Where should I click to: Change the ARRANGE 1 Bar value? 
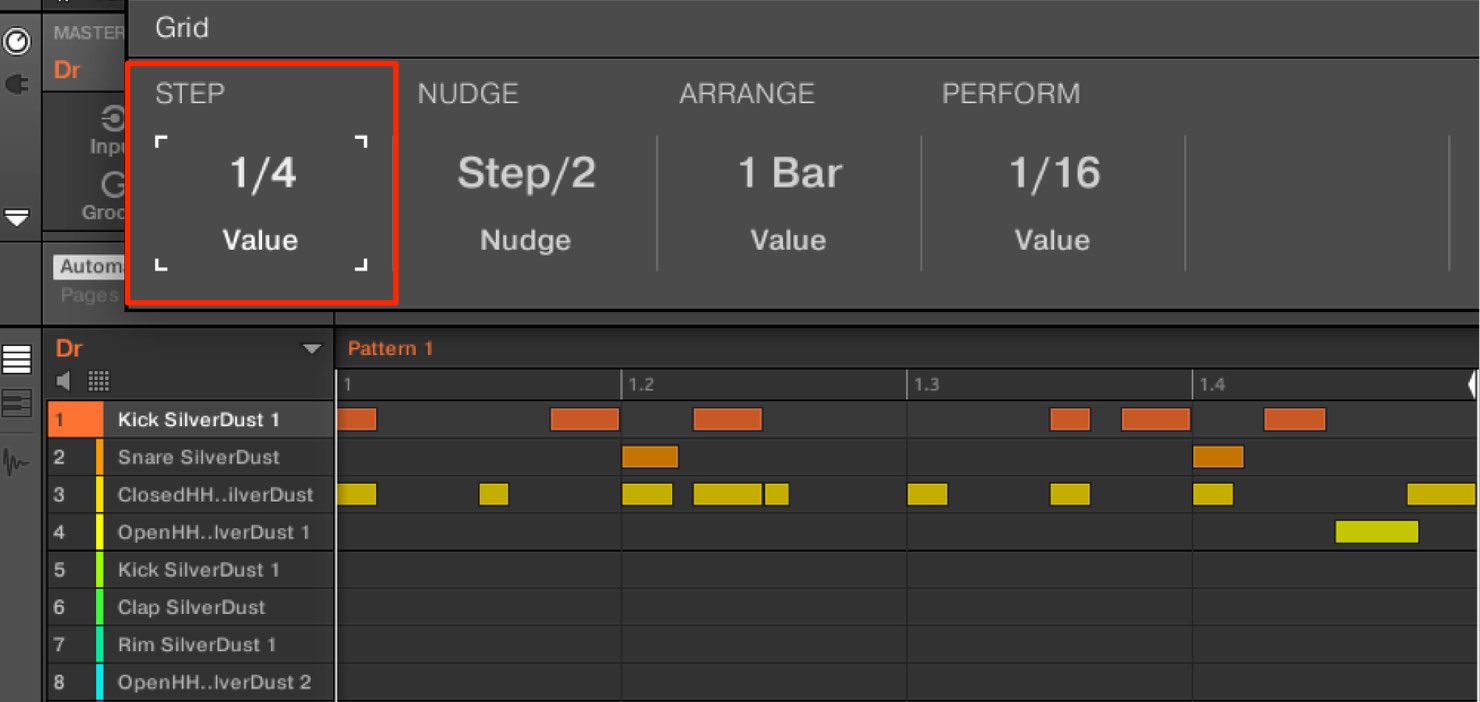point(789,174)
